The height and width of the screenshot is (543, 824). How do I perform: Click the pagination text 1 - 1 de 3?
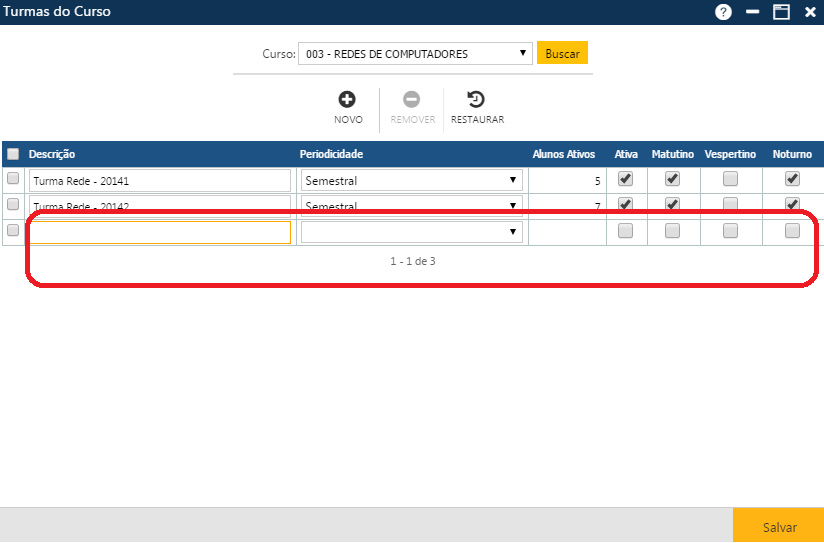point(413,261)
